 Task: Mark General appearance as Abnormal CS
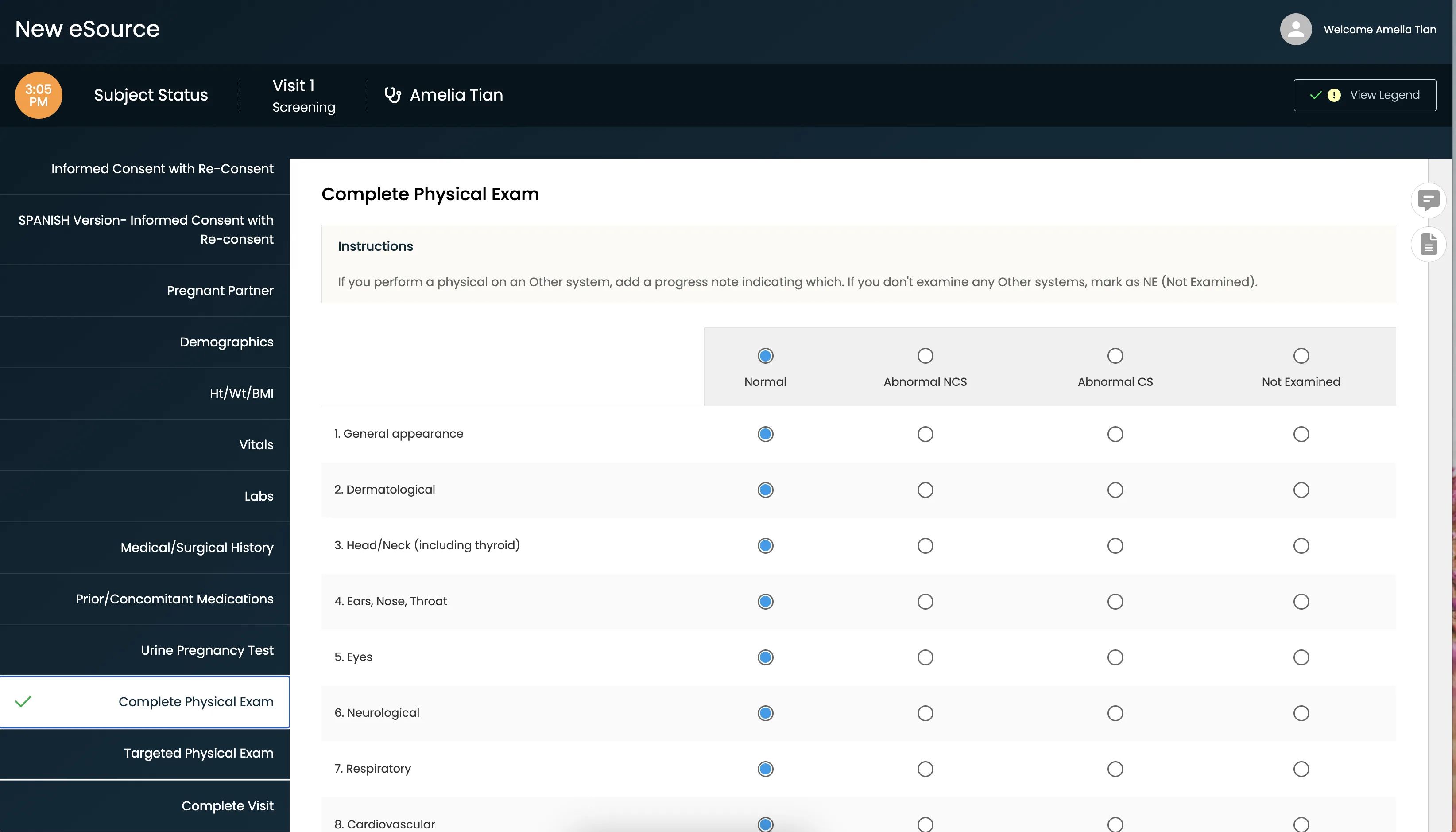1115,434
